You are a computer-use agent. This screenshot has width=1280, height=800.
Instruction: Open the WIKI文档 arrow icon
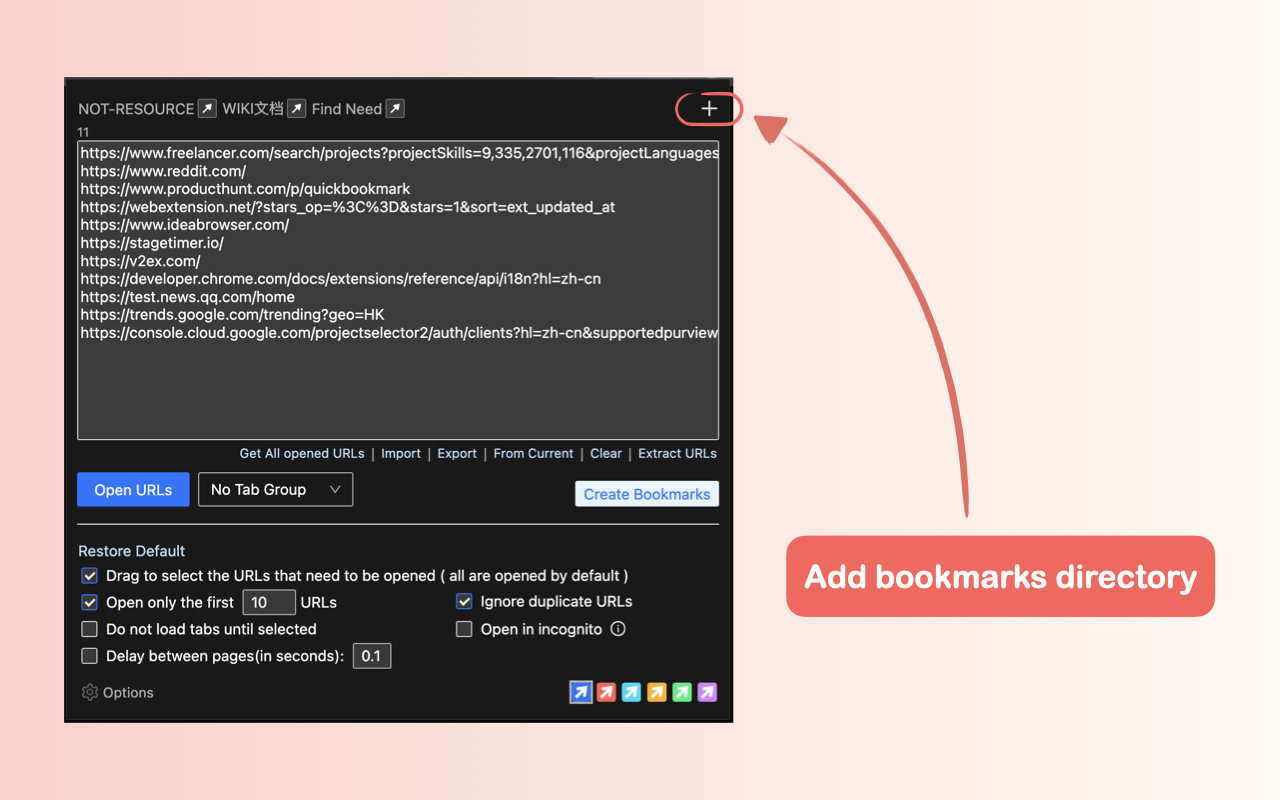(x=296, y=109)
